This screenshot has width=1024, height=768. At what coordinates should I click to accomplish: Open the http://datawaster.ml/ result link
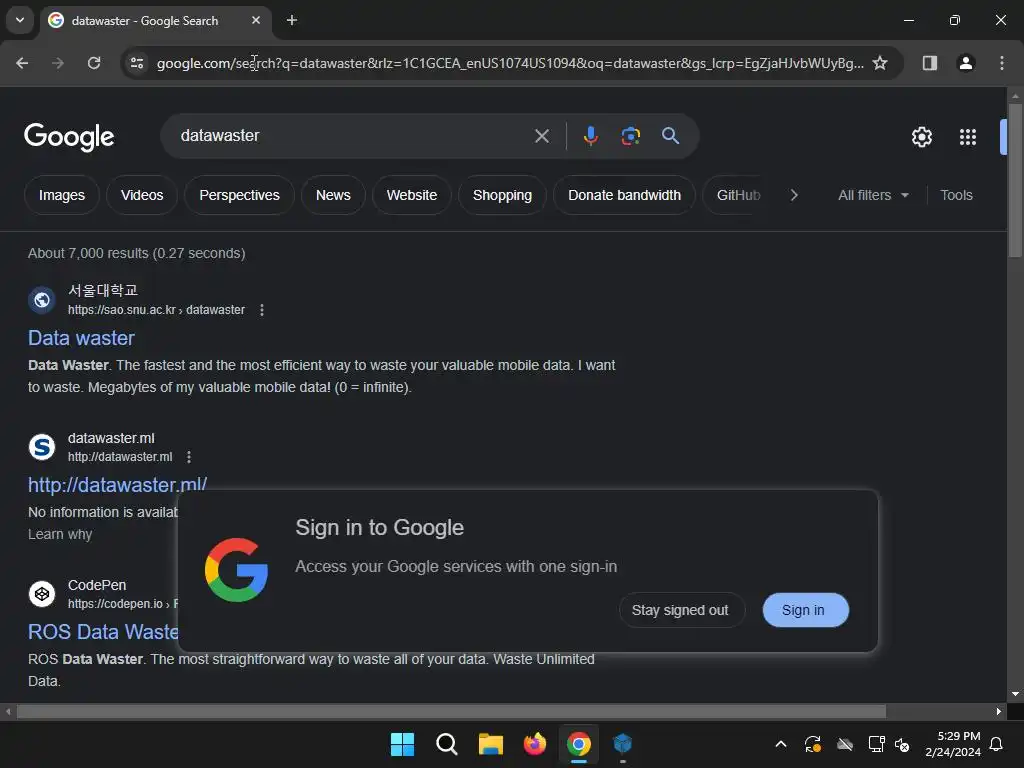pos(118,485)
